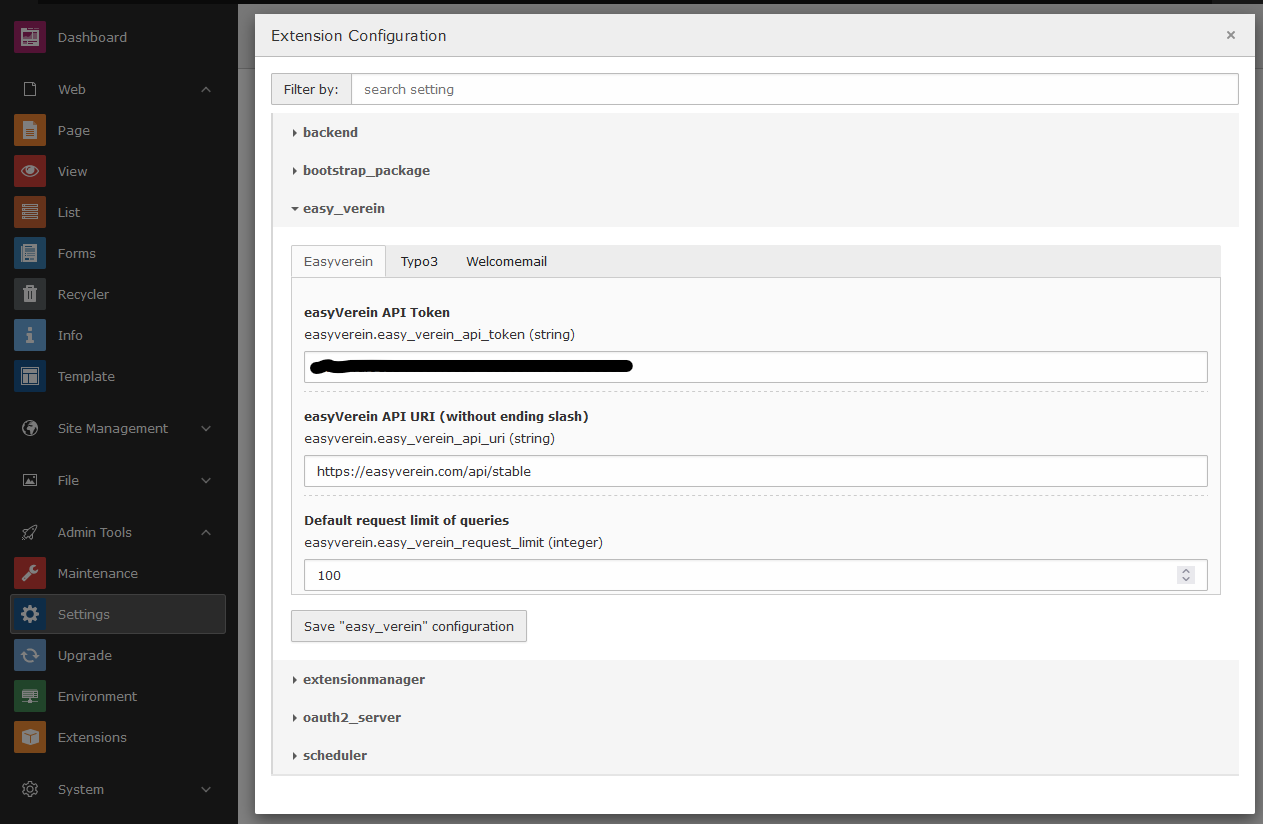Open the Dashboard menu label
The width and height of the screenshot is (1263, 824).
coord(92,37)
